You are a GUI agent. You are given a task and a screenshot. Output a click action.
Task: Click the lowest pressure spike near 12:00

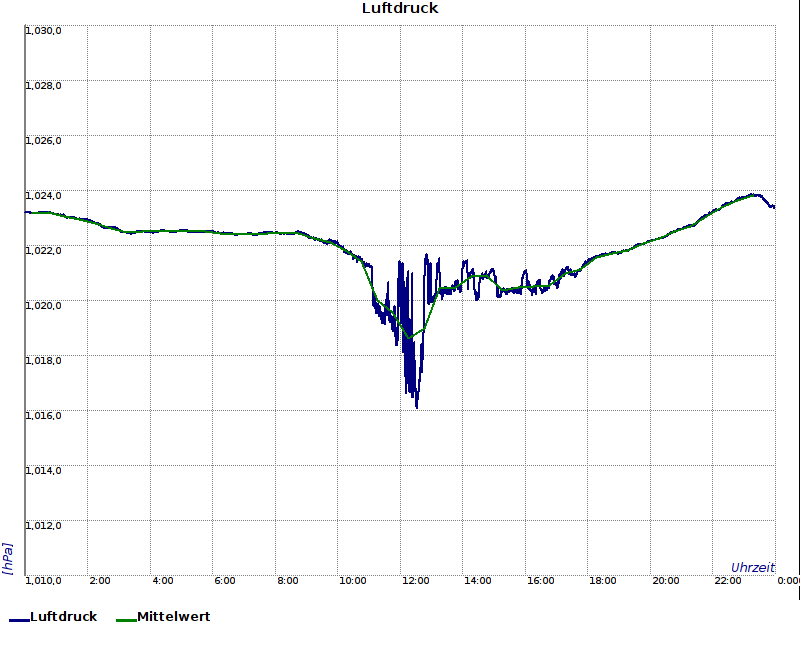click(x=417, y=407)
